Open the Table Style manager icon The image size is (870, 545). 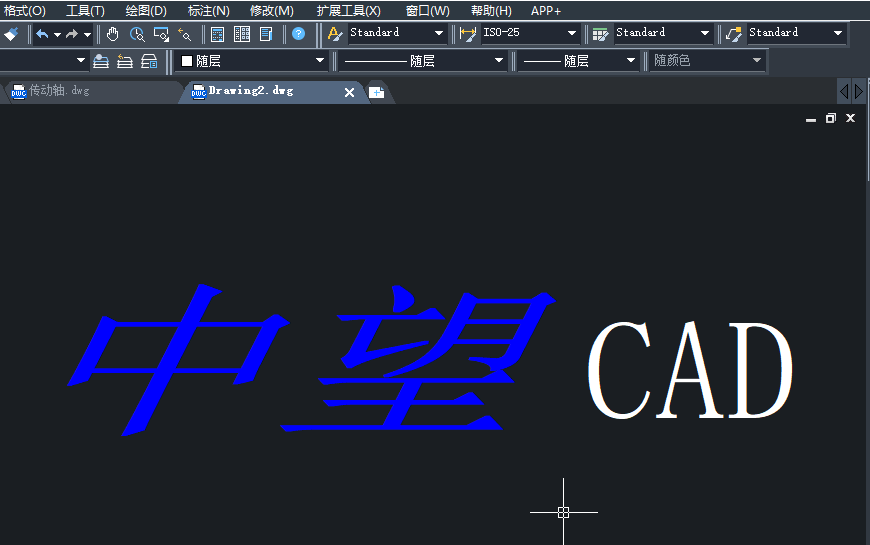(600, 34)
